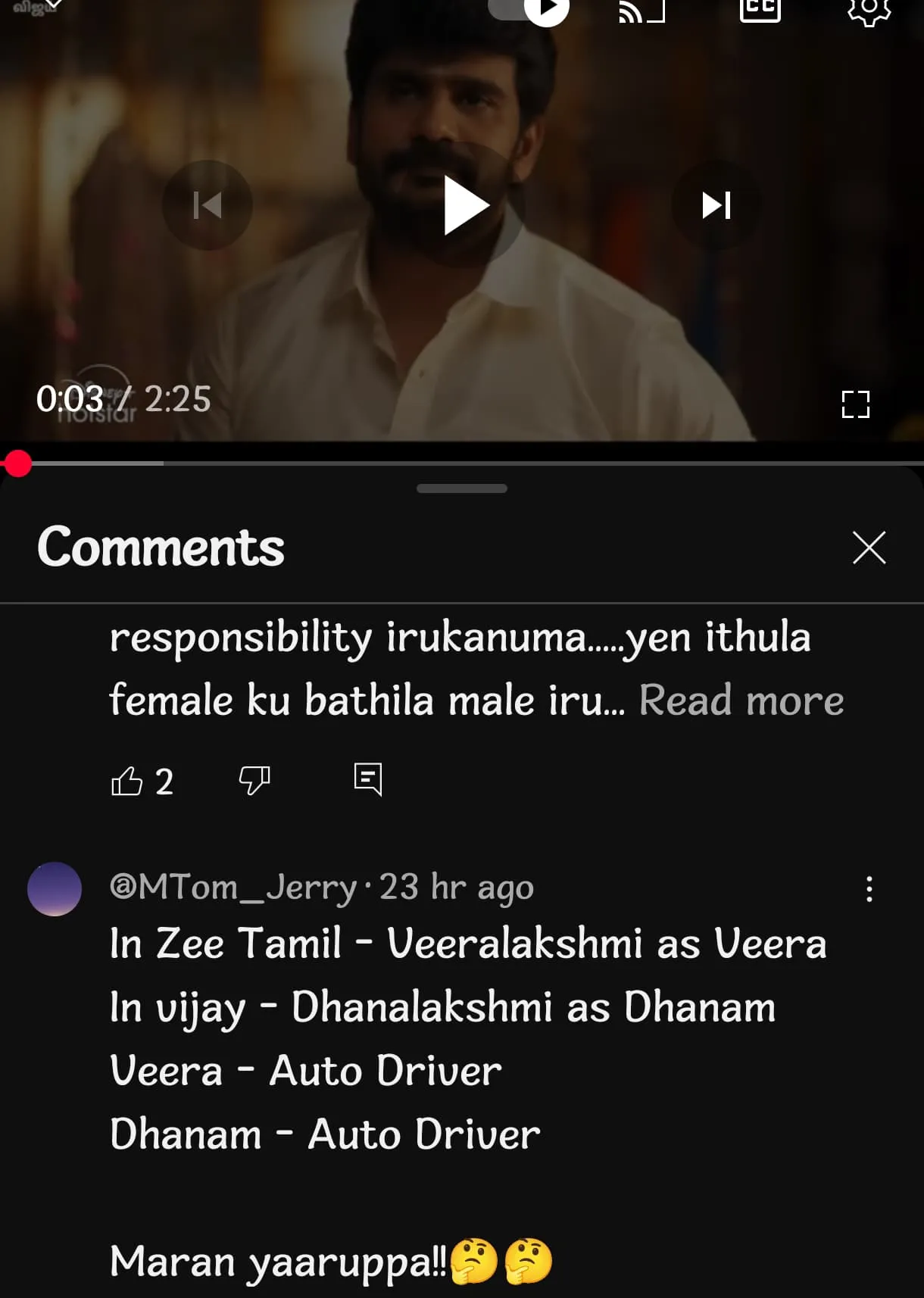This screenshot has width=924, height=1298.
Task: Close the Comments panel
Action: 869,548
